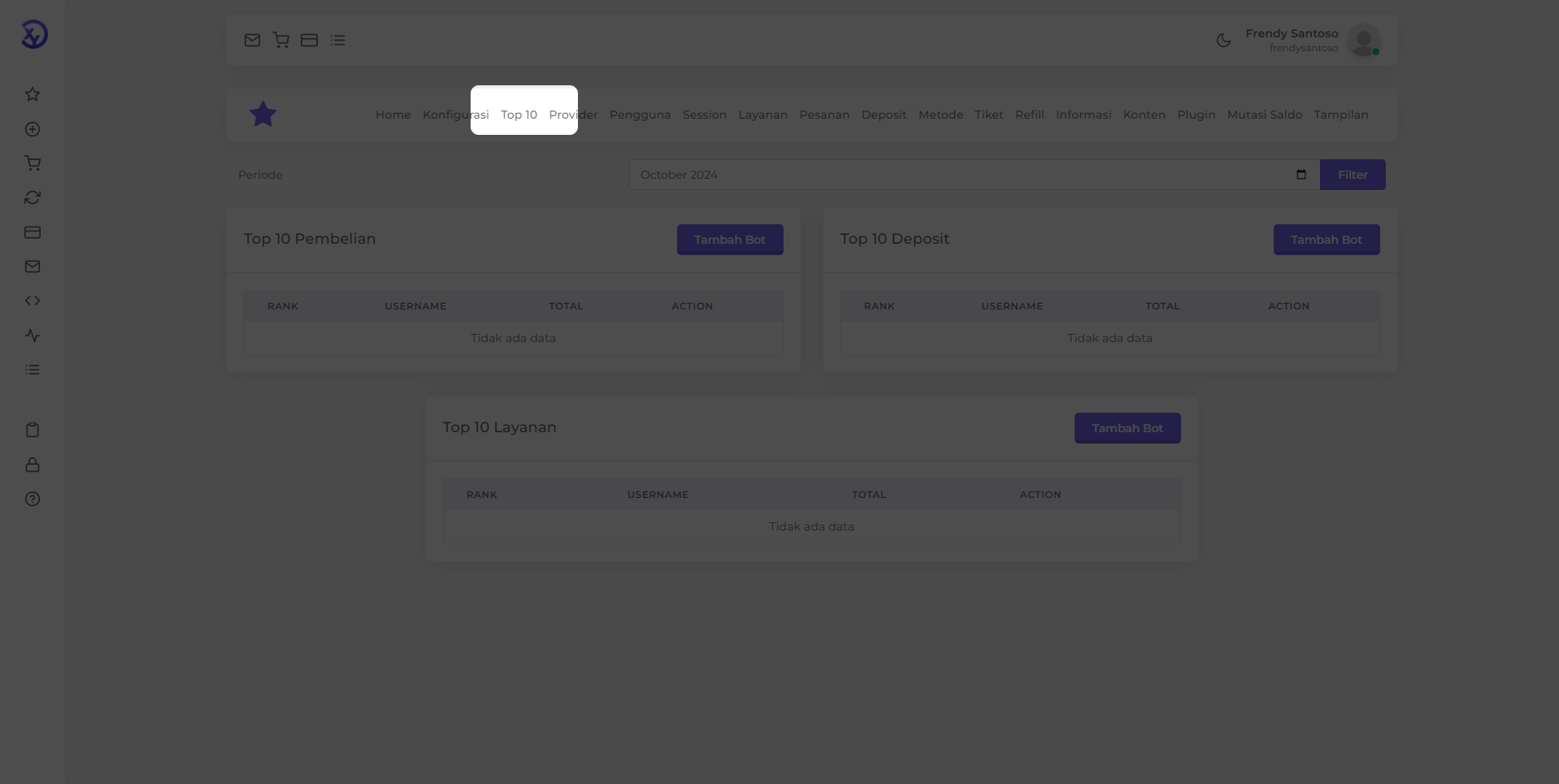The height and width of the screenshot is (784, 1559).
Task: Click the envelope sidebar icon
Action: pos(33,266)
